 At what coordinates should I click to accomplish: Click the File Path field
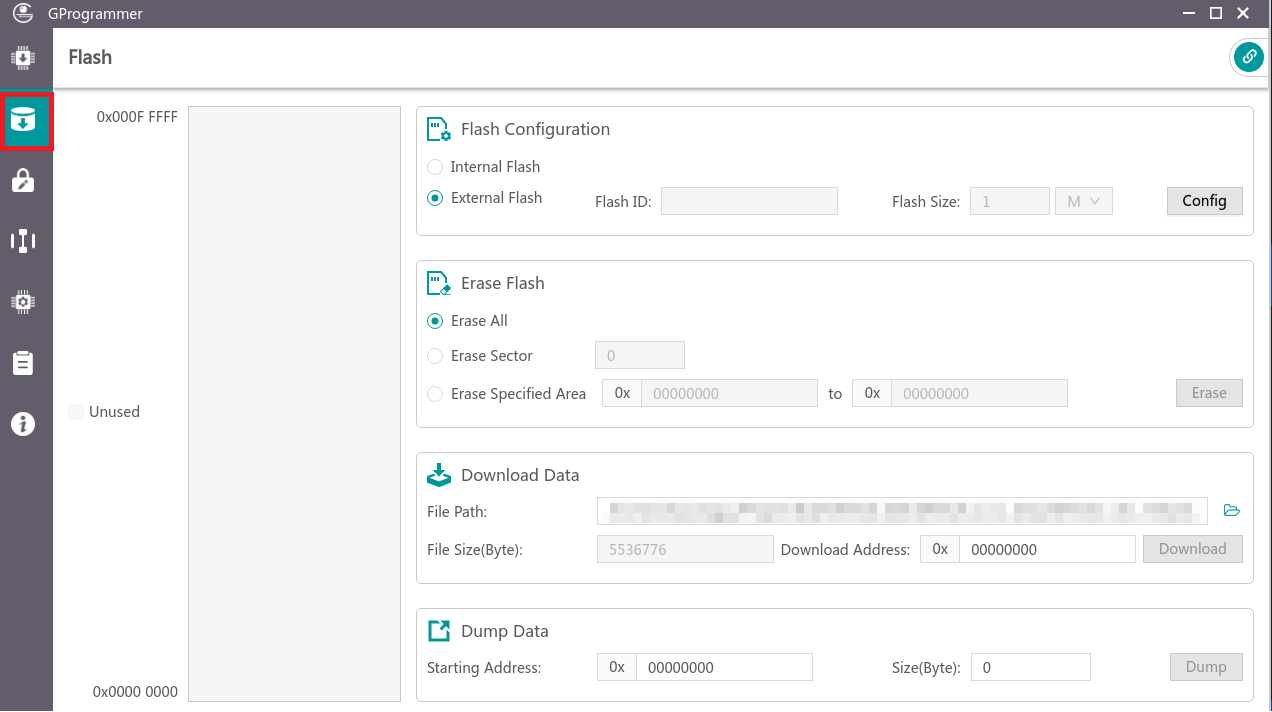click(903, 511)
